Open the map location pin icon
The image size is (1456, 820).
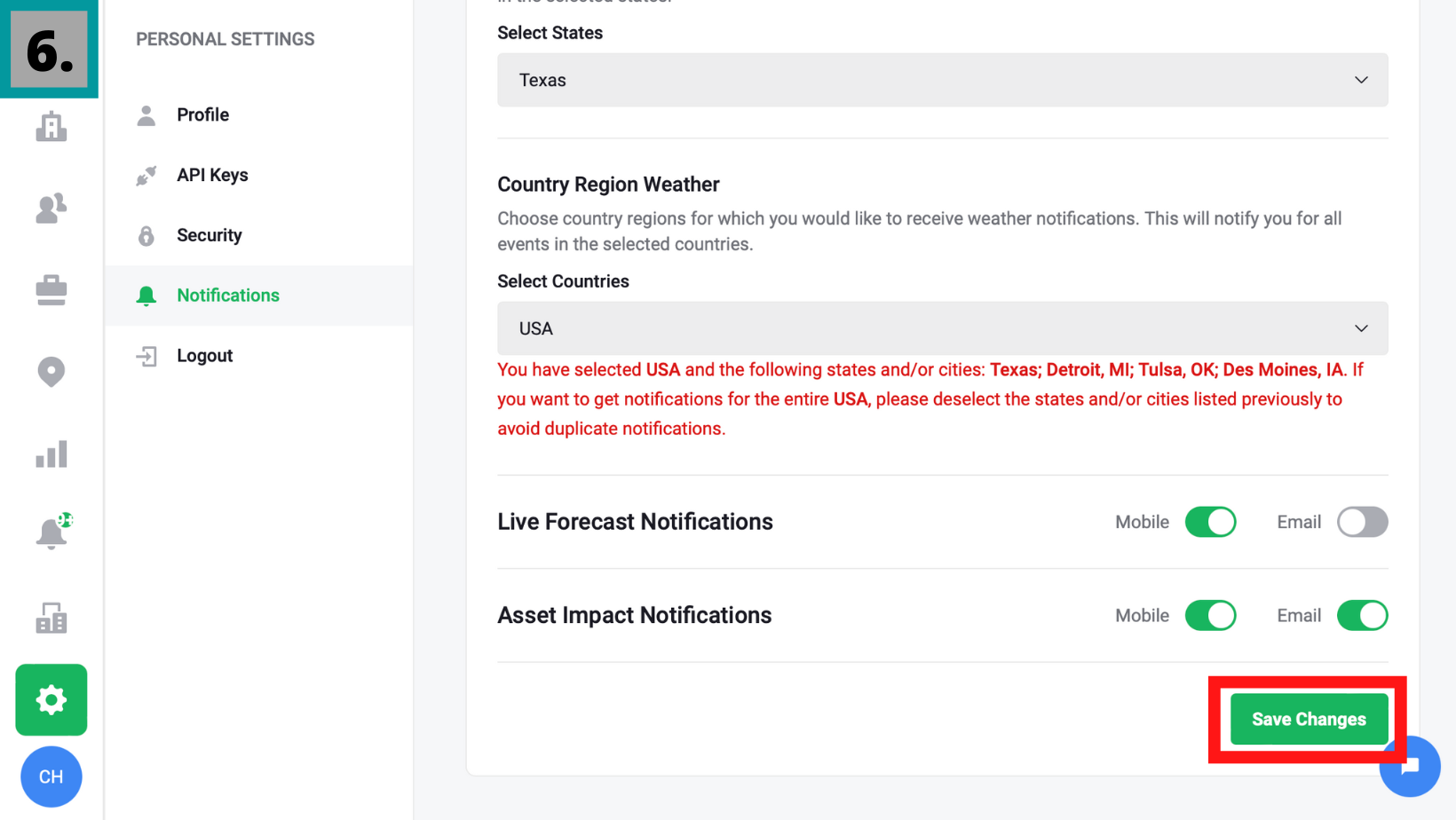click(51, 372)
